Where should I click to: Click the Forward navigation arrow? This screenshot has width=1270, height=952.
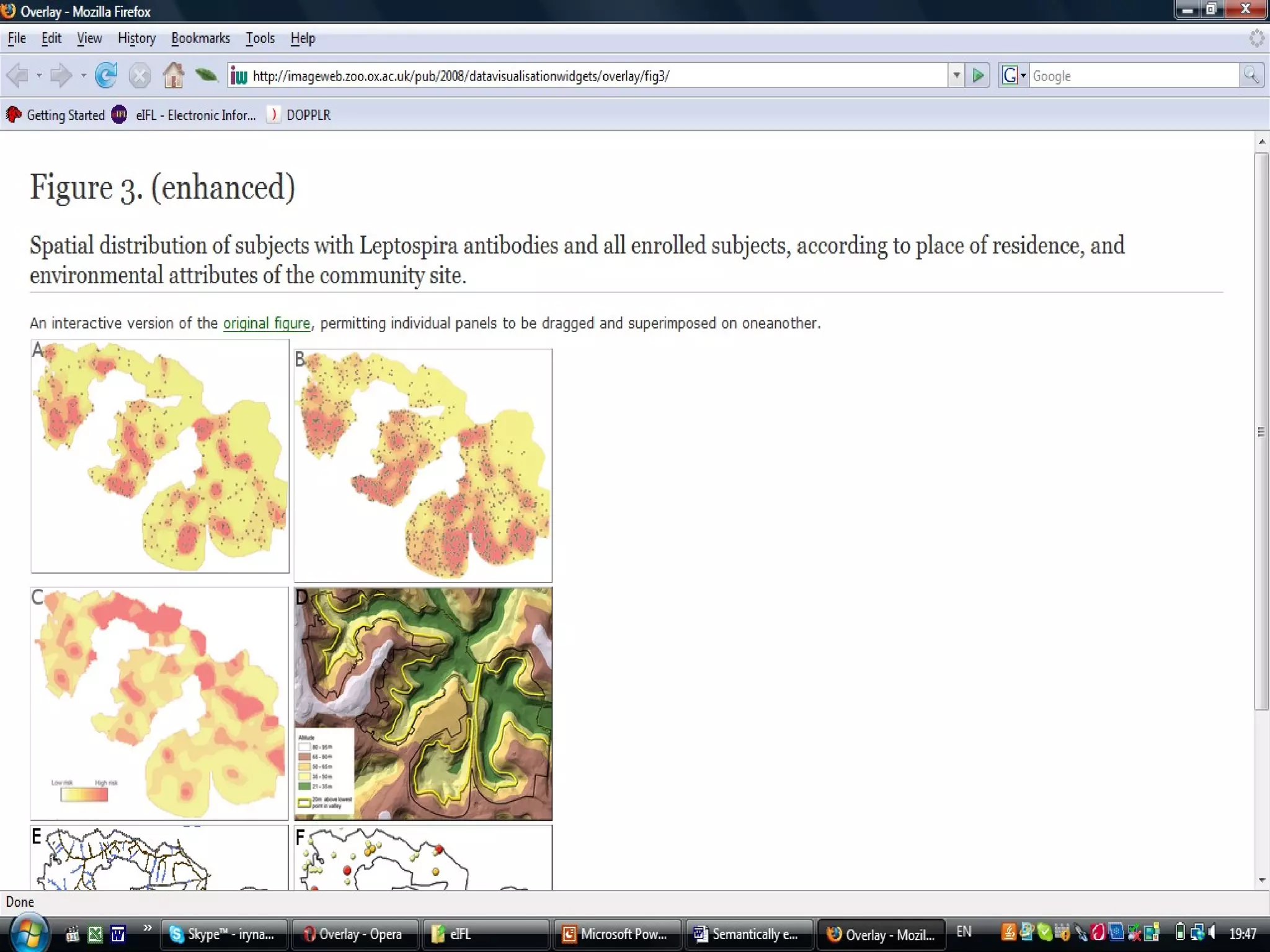coord(61,76)
